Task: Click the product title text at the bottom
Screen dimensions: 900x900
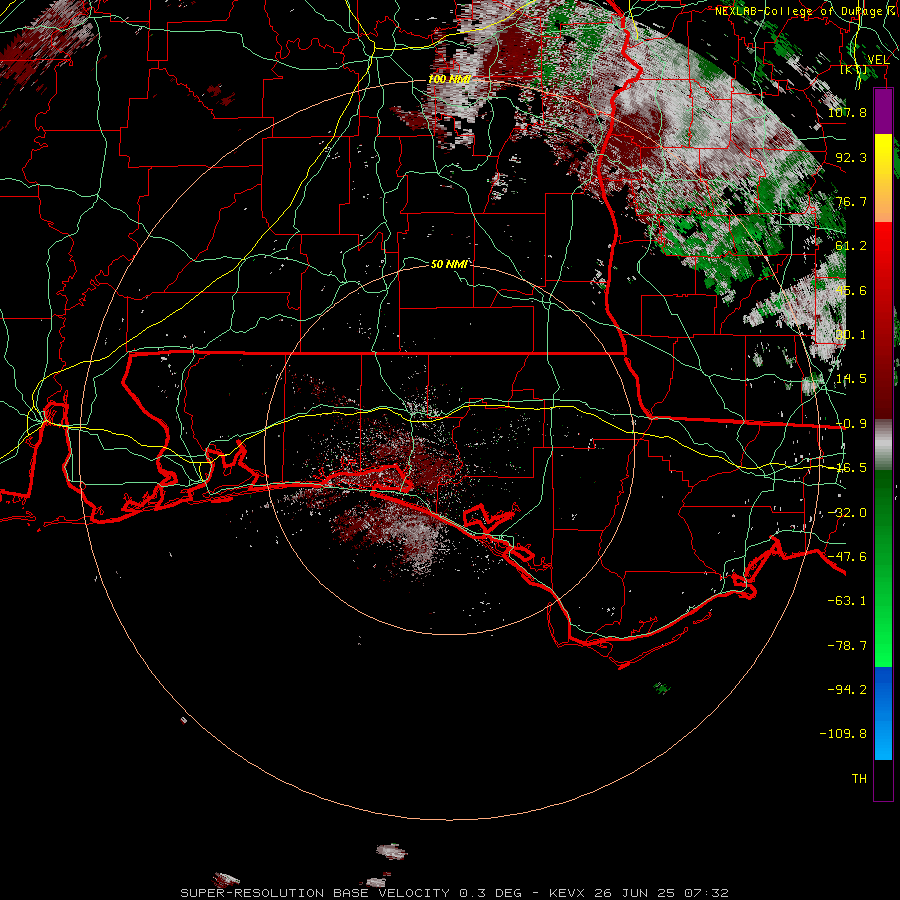Action: [454, 893]
